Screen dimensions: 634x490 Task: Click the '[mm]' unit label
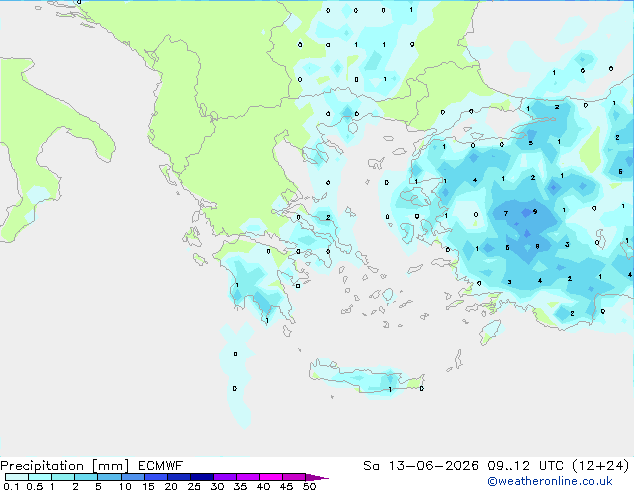pos(111,466)
